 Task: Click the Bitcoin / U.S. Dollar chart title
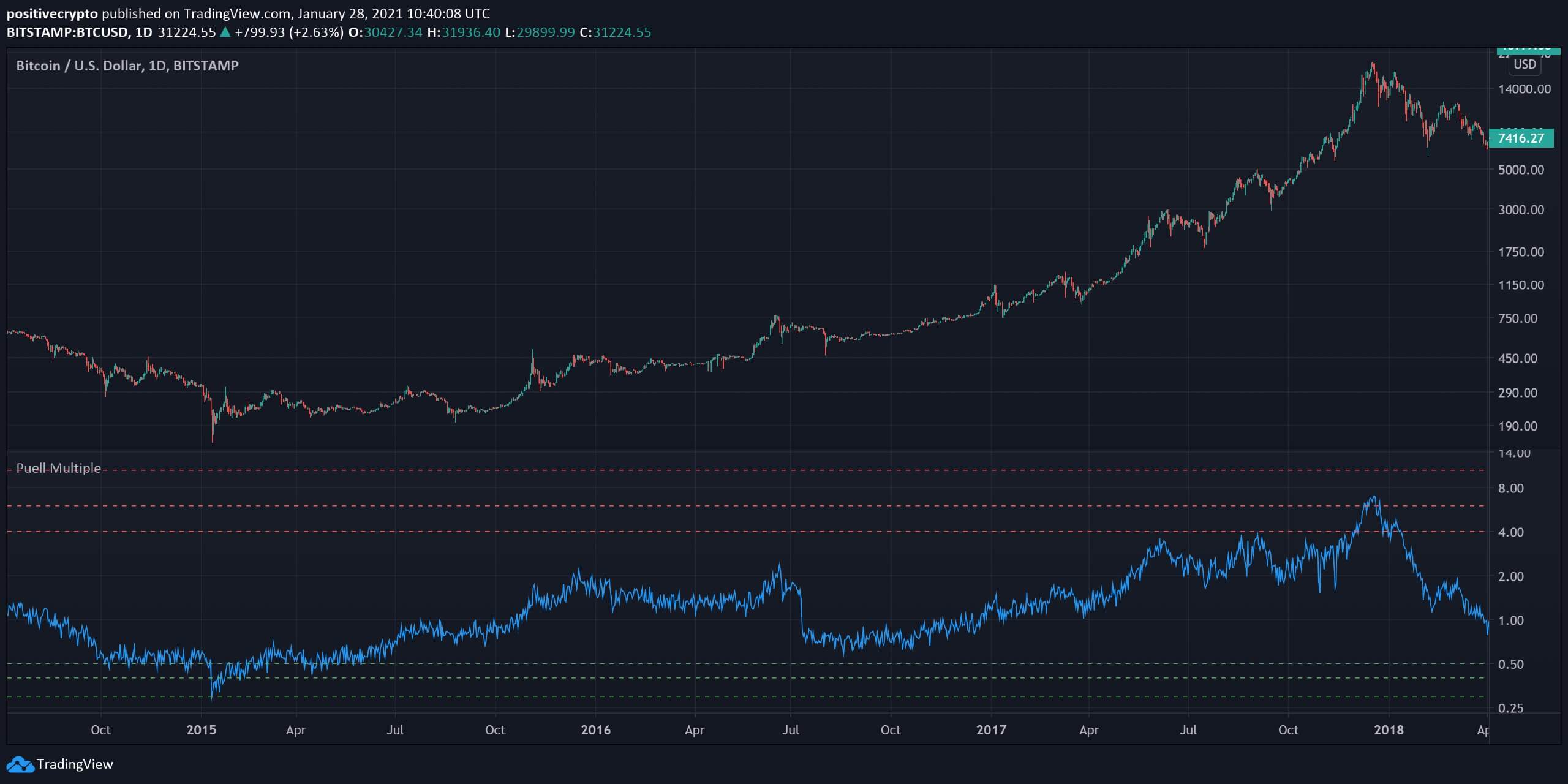pos(127,66)
